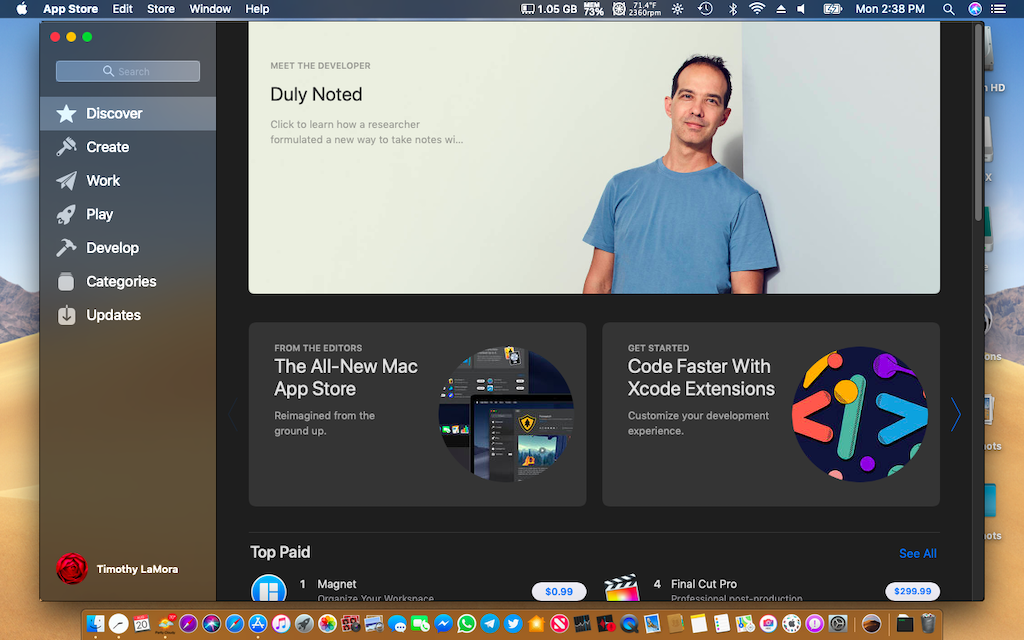Open the Help menu

tap(257, 9)
